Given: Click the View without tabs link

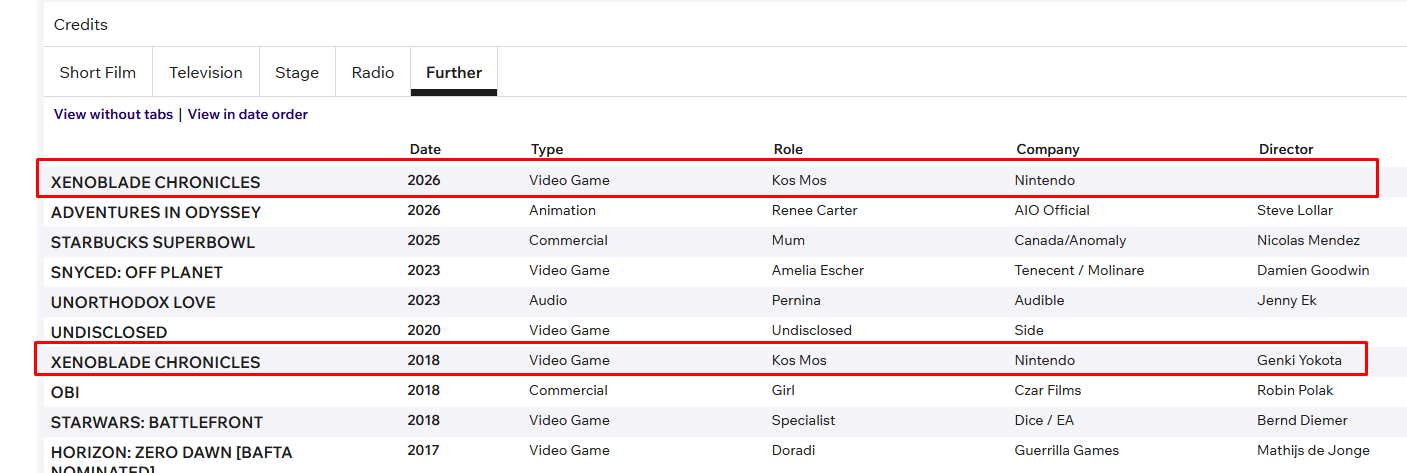Looking at the screenshot, I should [x=113, y=114].
